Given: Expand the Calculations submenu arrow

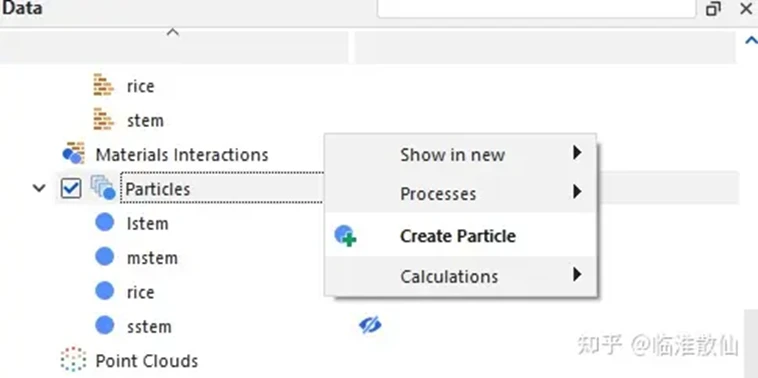Looking at the screenshot, I should (576, 275).
